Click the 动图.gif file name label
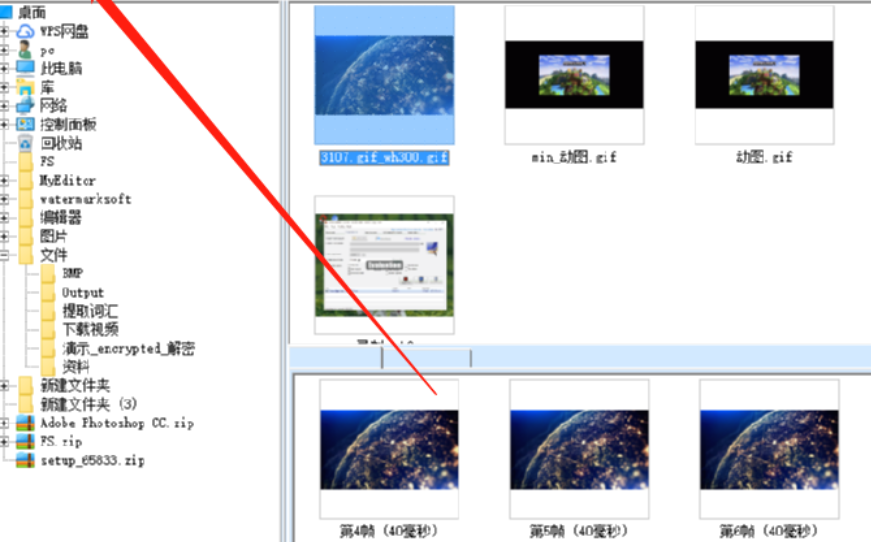The height and width of the screenshot is (542, 871). (764, 157)
